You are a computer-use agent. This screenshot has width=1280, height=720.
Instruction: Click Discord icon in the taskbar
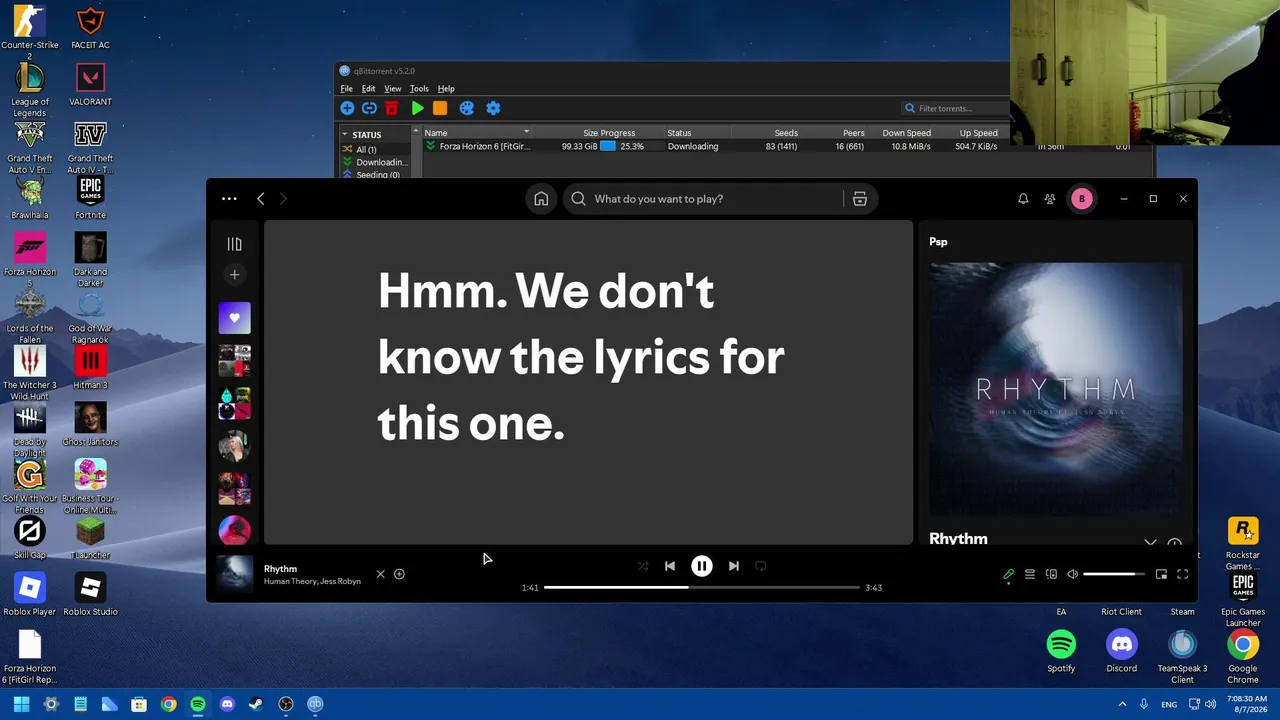227,704
